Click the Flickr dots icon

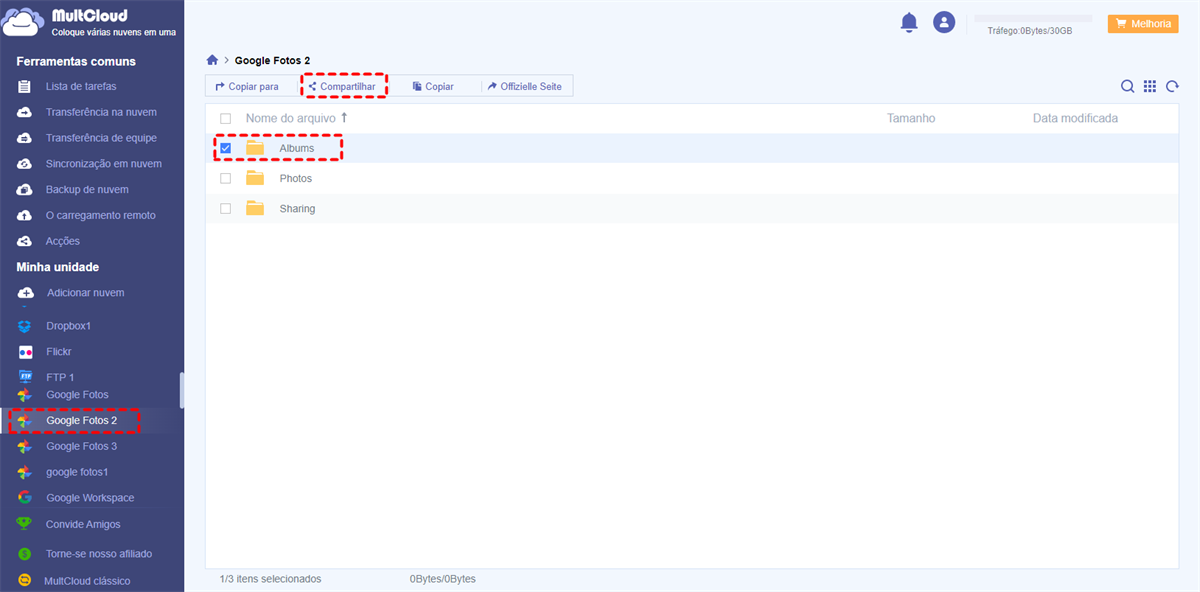pos(25,352)
